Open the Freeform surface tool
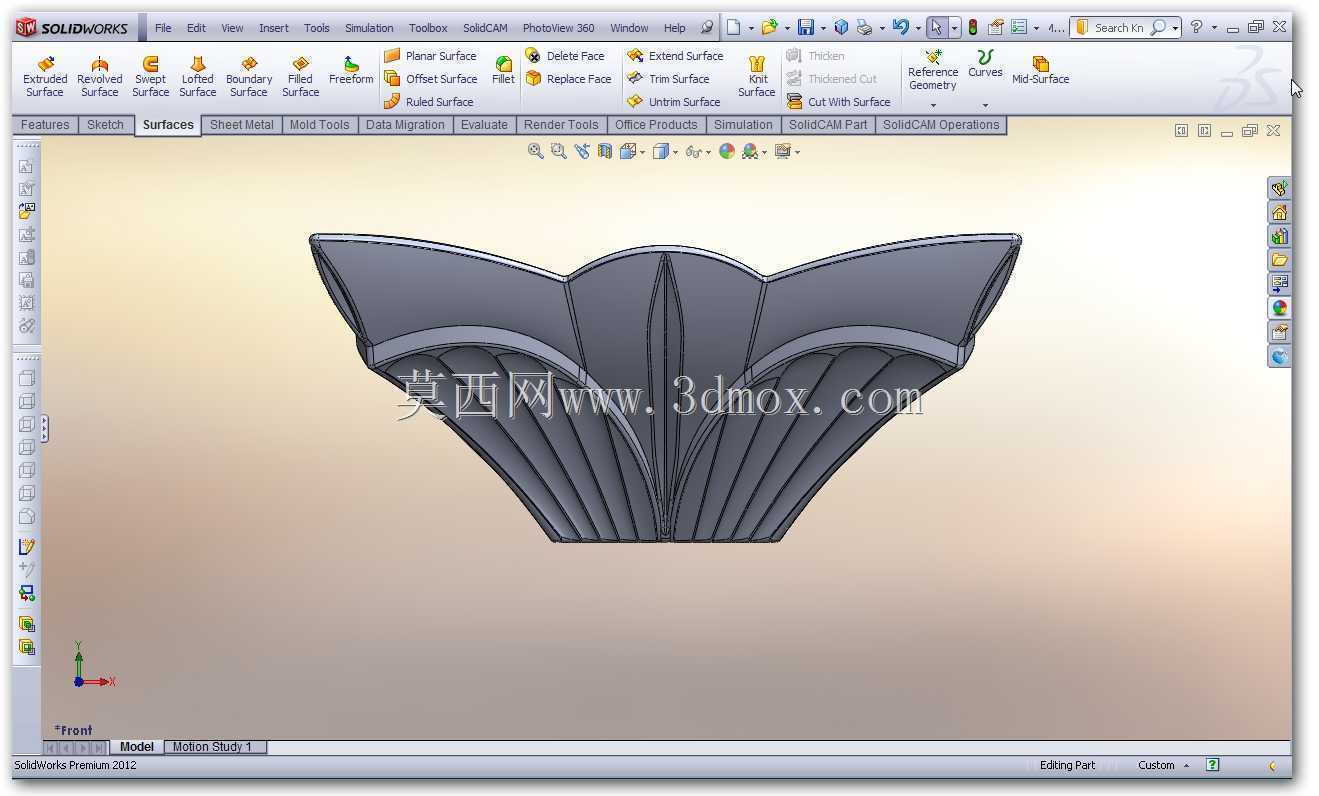 (x=351, y=71)
